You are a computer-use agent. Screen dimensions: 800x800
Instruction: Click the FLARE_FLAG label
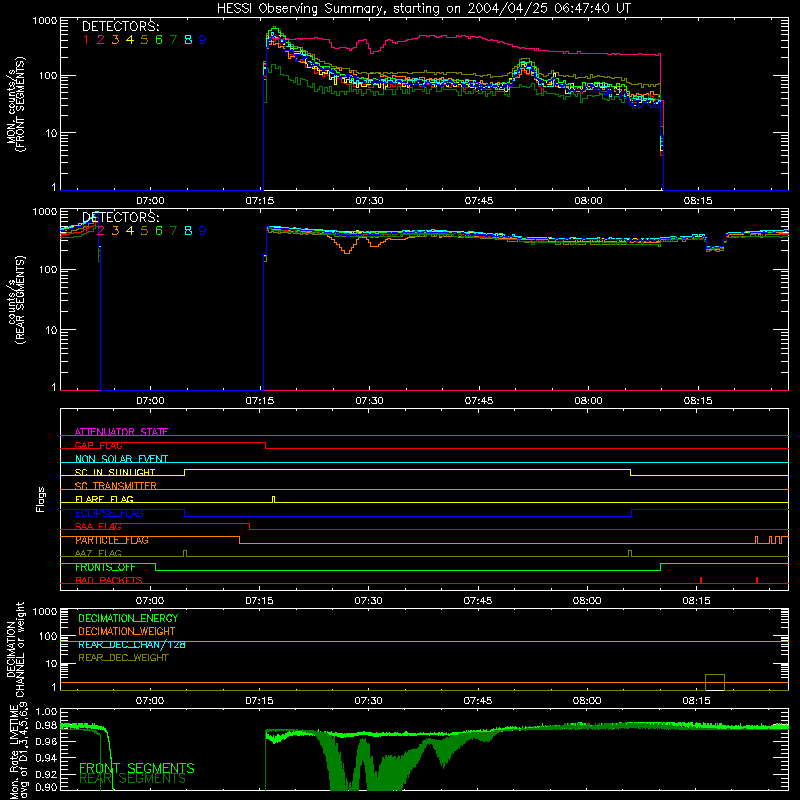pos(104,499)
